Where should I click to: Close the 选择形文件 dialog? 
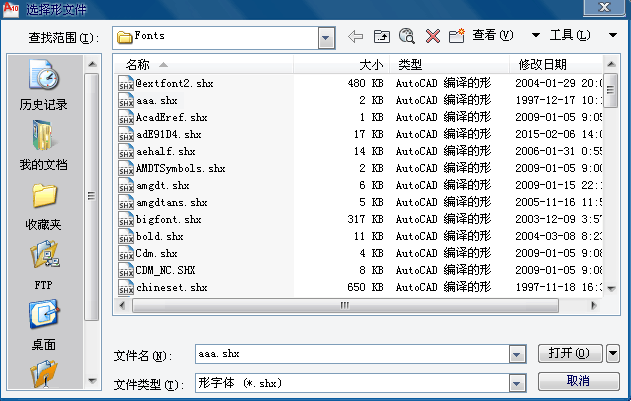click(604, 7)
